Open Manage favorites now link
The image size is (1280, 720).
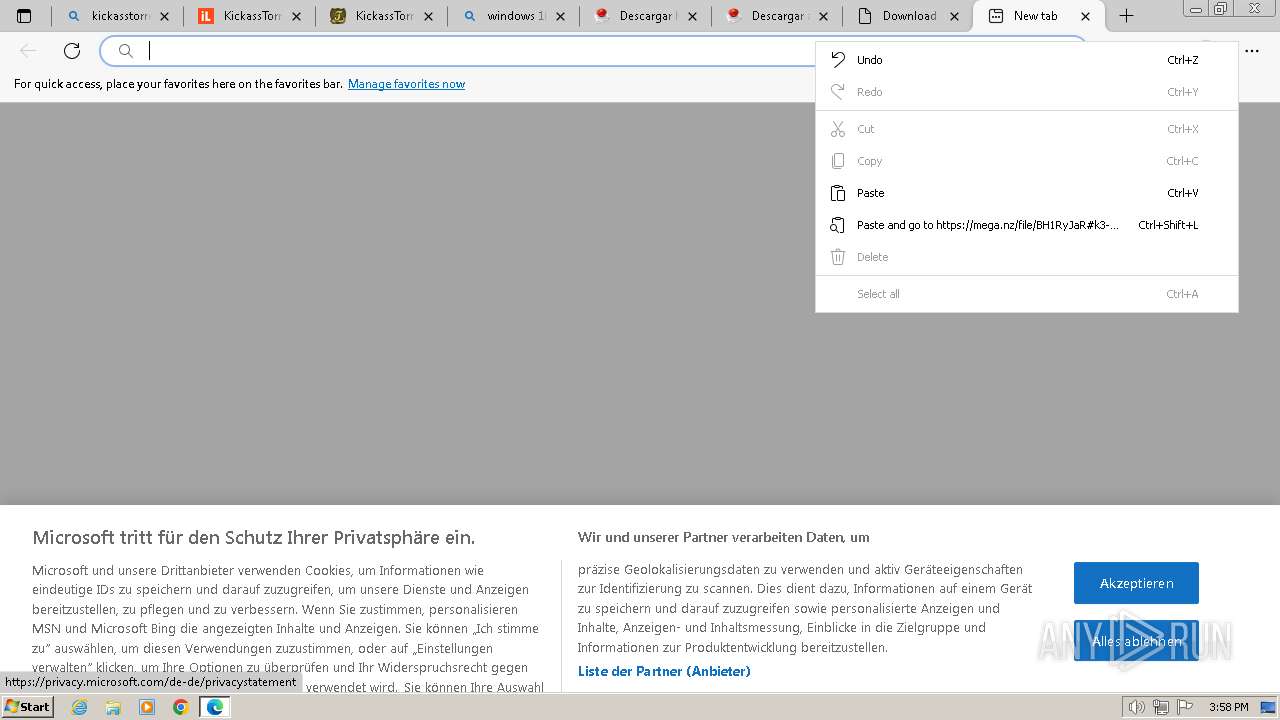(406, 84)
